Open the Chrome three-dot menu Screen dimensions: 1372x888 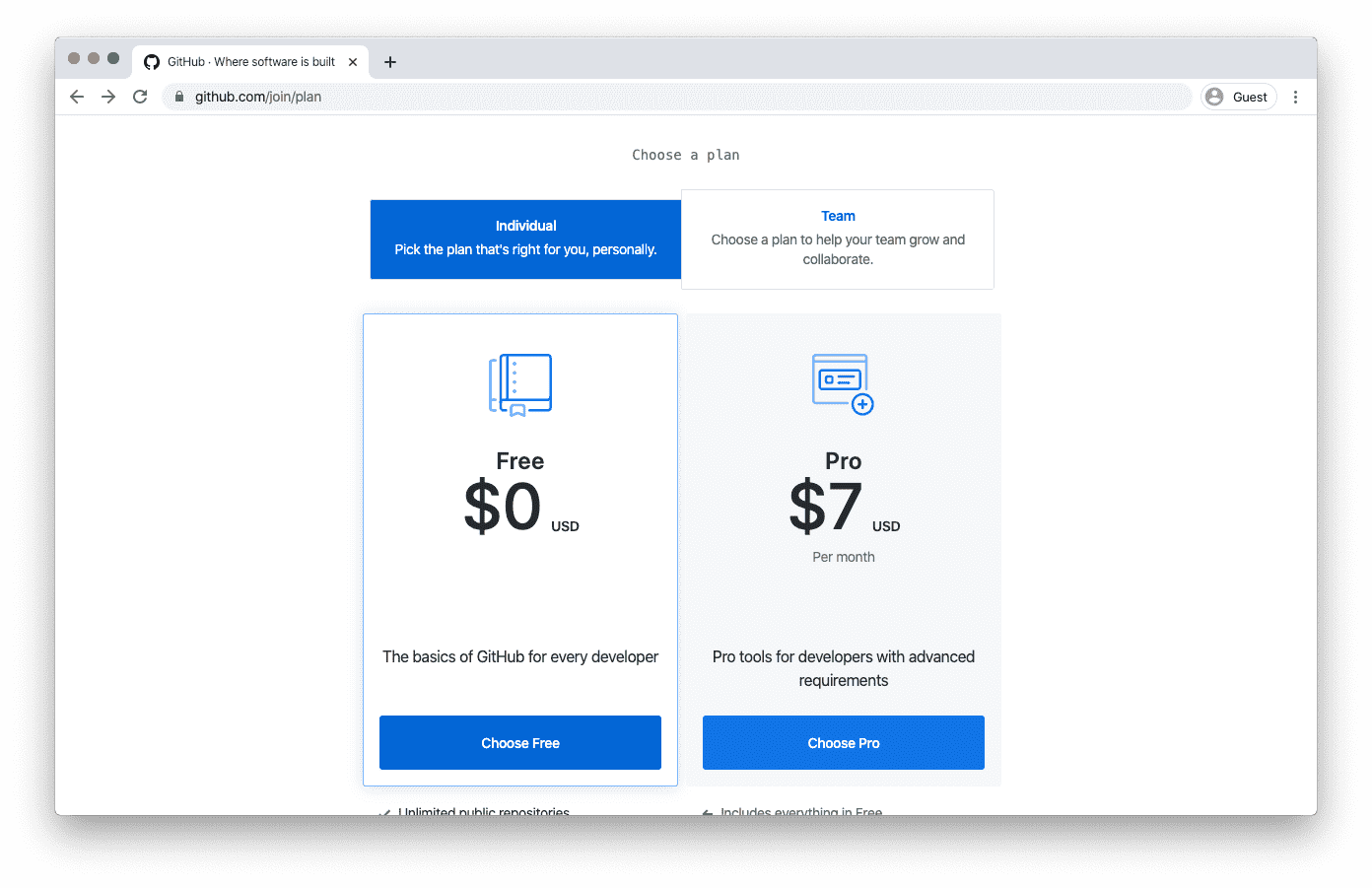tap(1295, 97)
